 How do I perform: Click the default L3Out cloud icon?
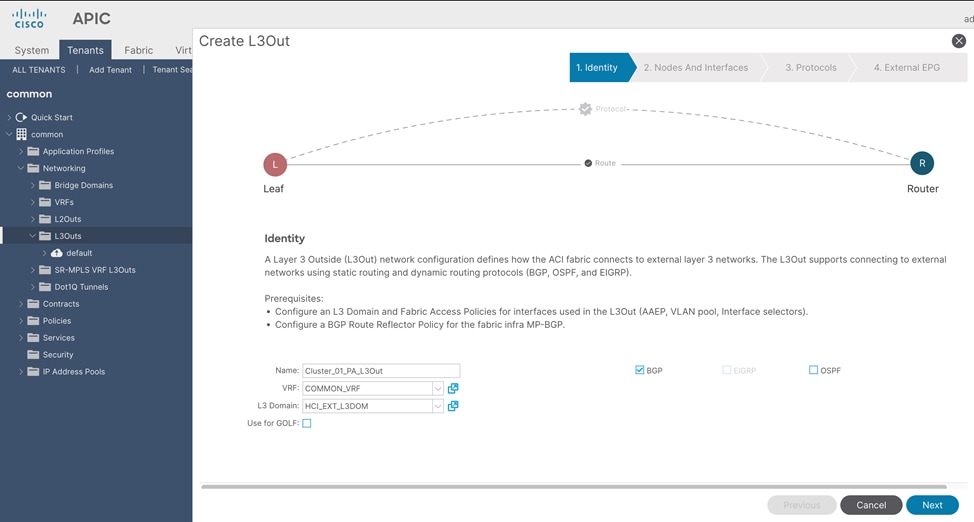pyautogui.click(x=57, y=253)
